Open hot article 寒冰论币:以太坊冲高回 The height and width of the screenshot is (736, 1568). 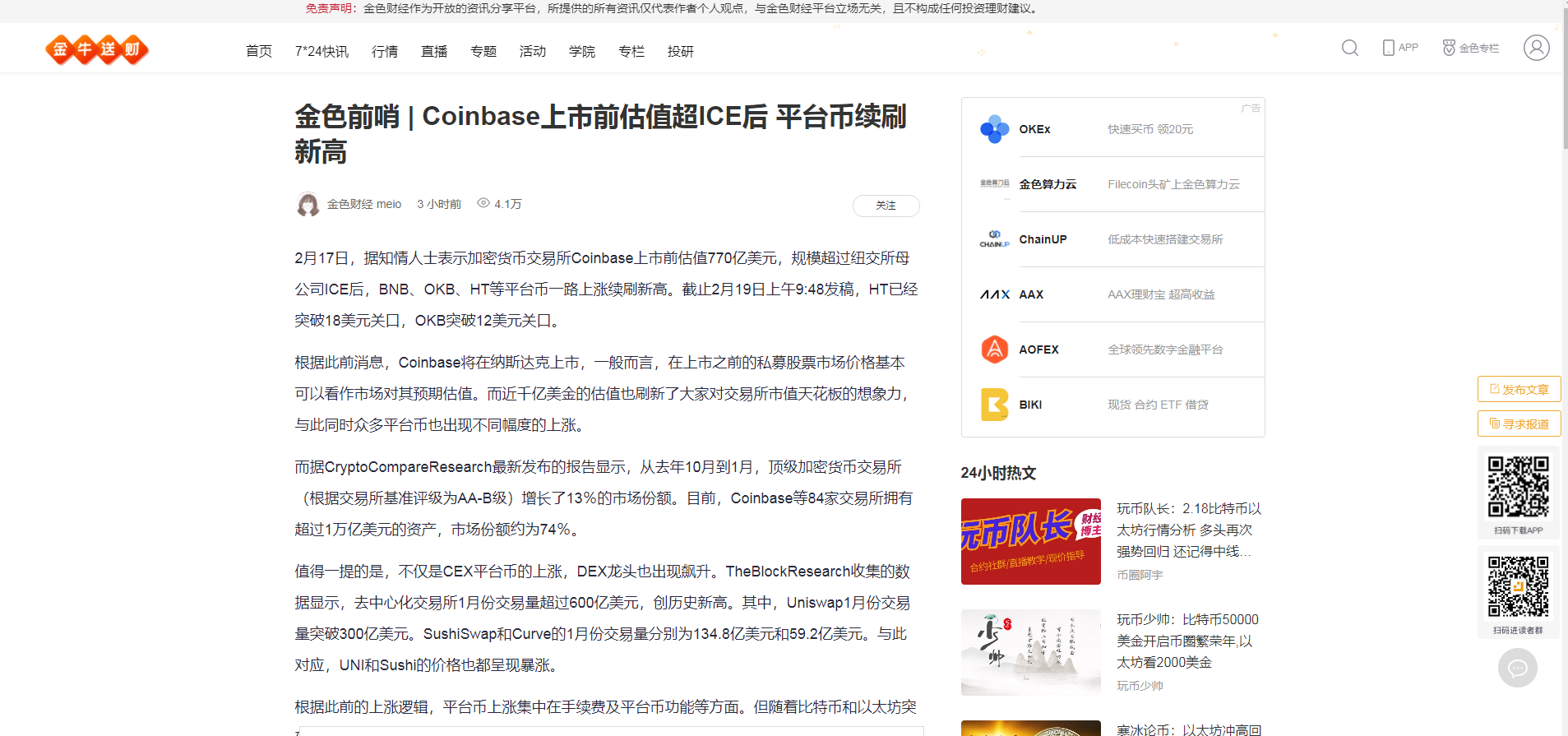pyautogui.click(x=1189, y=729)
